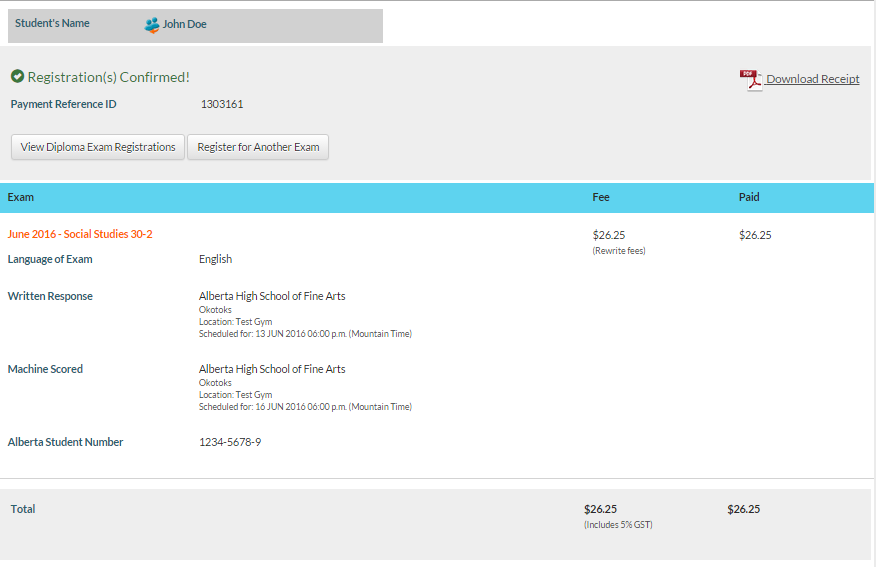
Task: Click the Written Response school name
Action: click(272, 296)
